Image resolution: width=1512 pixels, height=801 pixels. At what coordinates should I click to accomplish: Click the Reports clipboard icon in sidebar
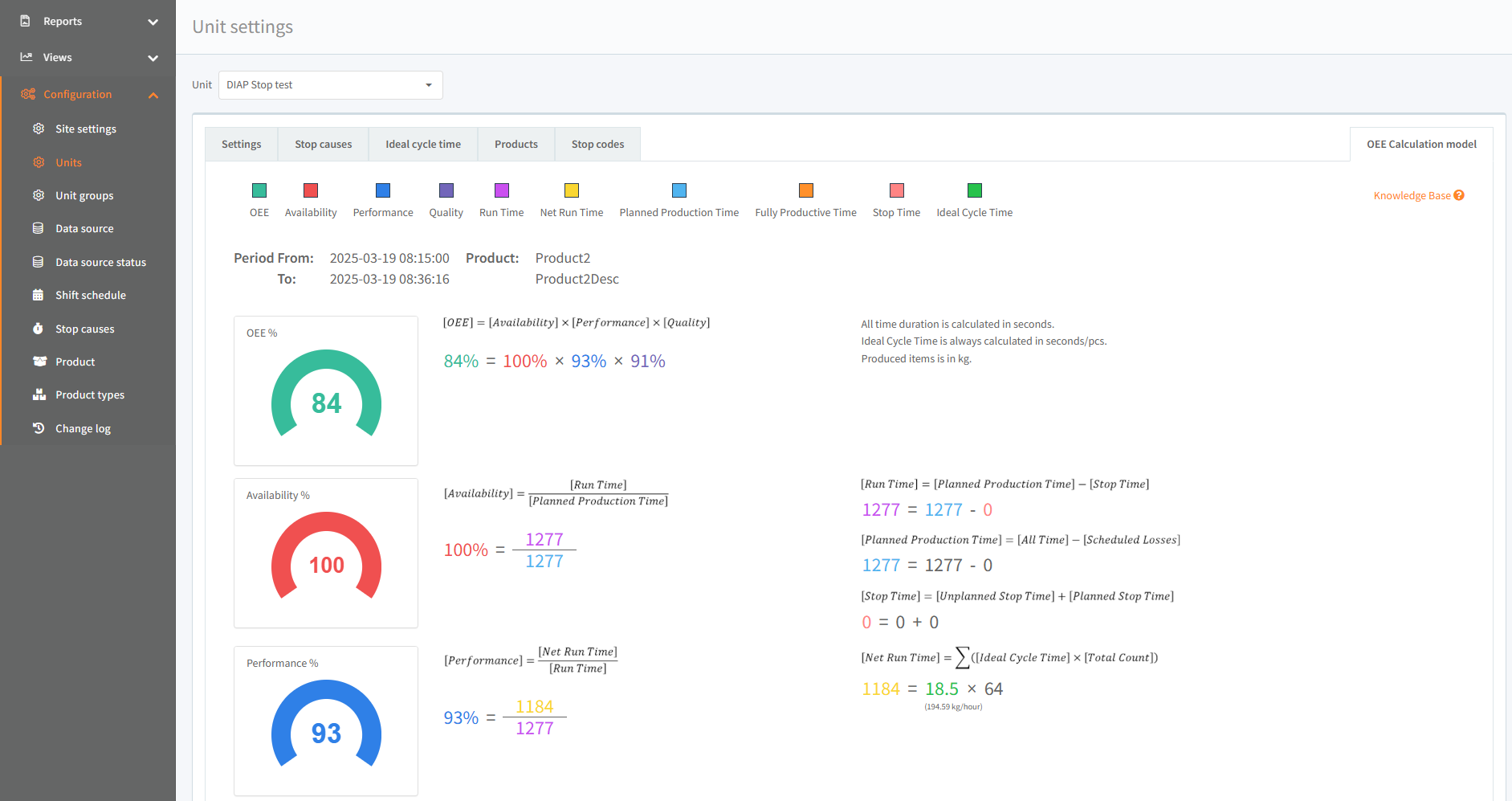coord(26,21)
